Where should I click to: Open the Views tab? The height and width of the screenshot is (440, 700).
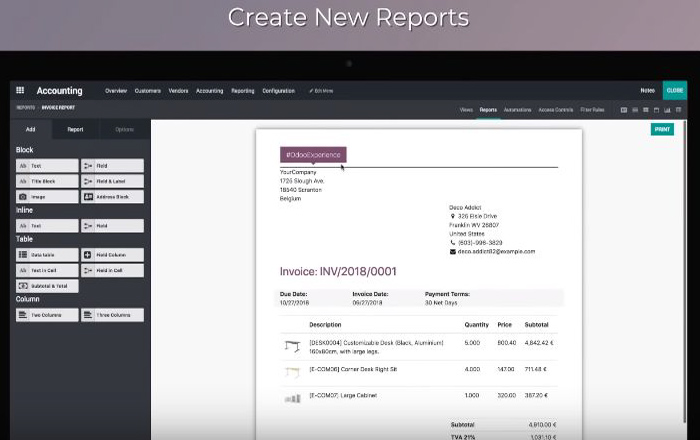466,110
